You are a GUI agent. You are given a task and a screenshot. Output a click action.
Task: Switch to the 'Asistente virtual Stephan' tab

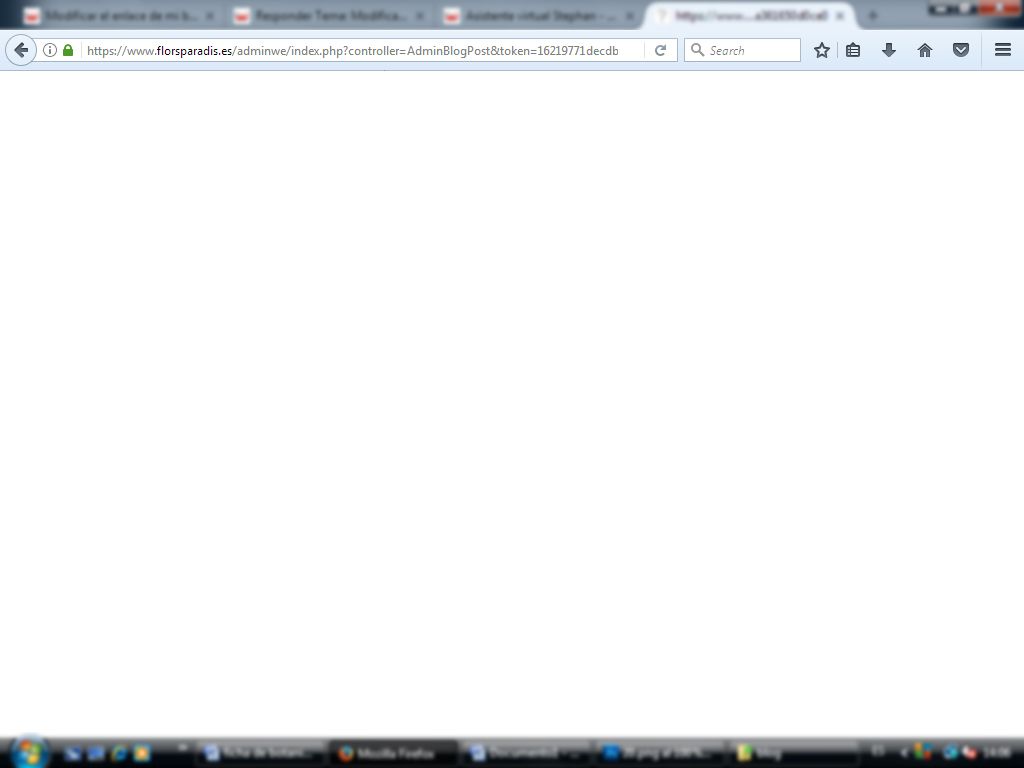pos(539,16)
